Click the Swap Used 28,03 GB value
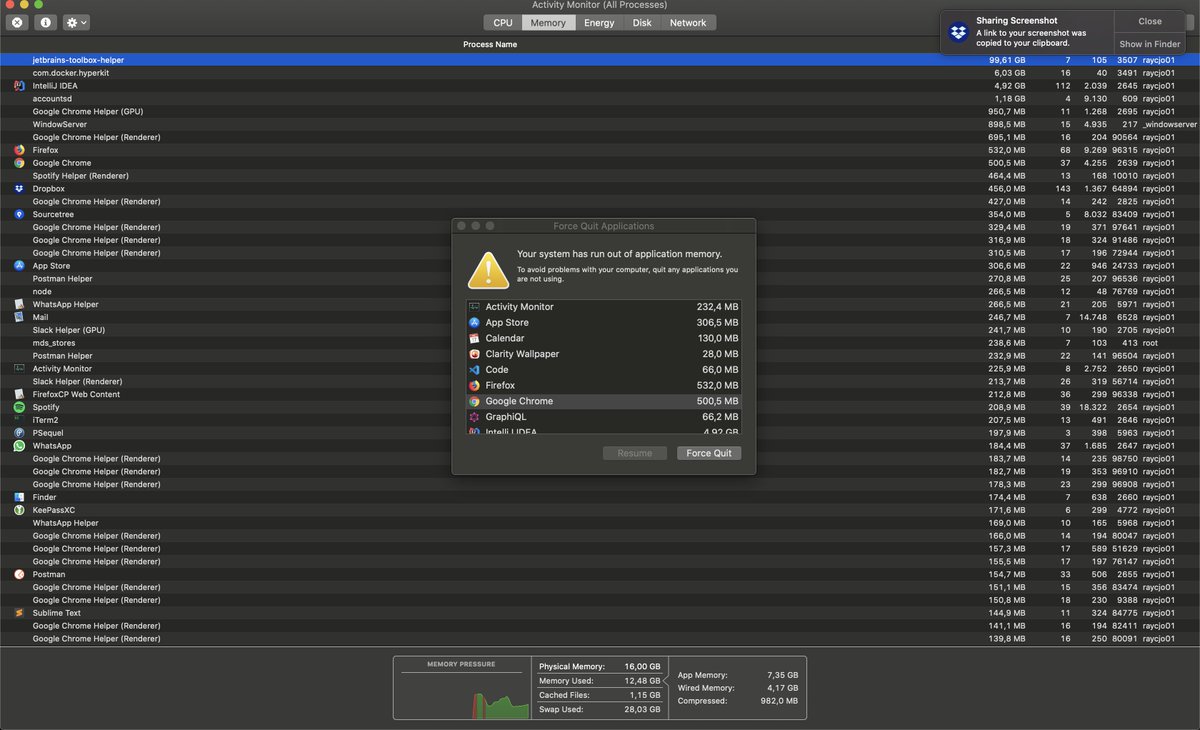 pos(641,709)
